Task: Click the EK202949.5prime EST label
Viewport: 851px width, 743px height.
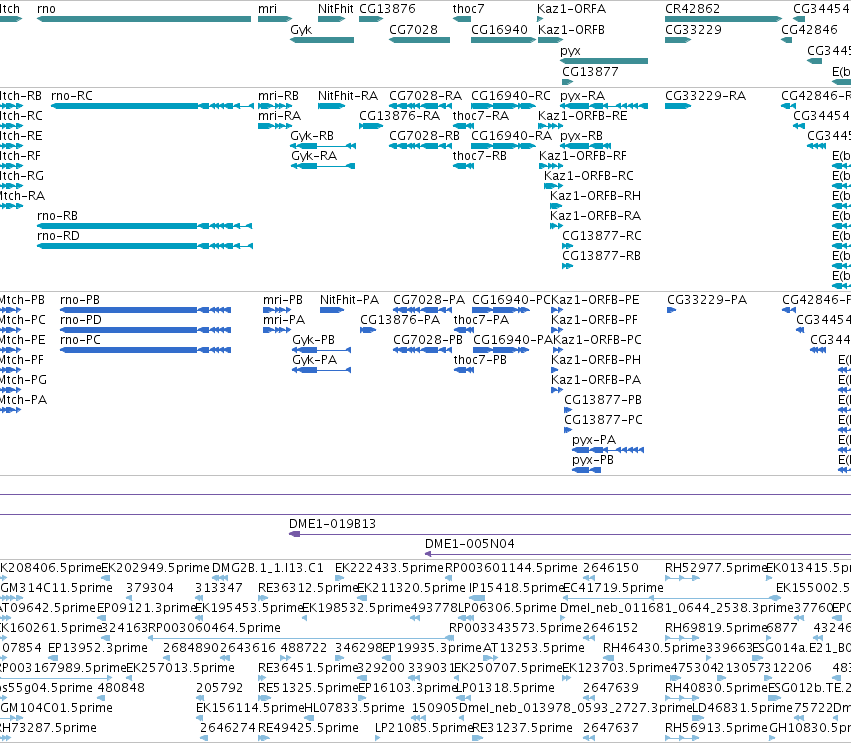Action: (155, 568)
